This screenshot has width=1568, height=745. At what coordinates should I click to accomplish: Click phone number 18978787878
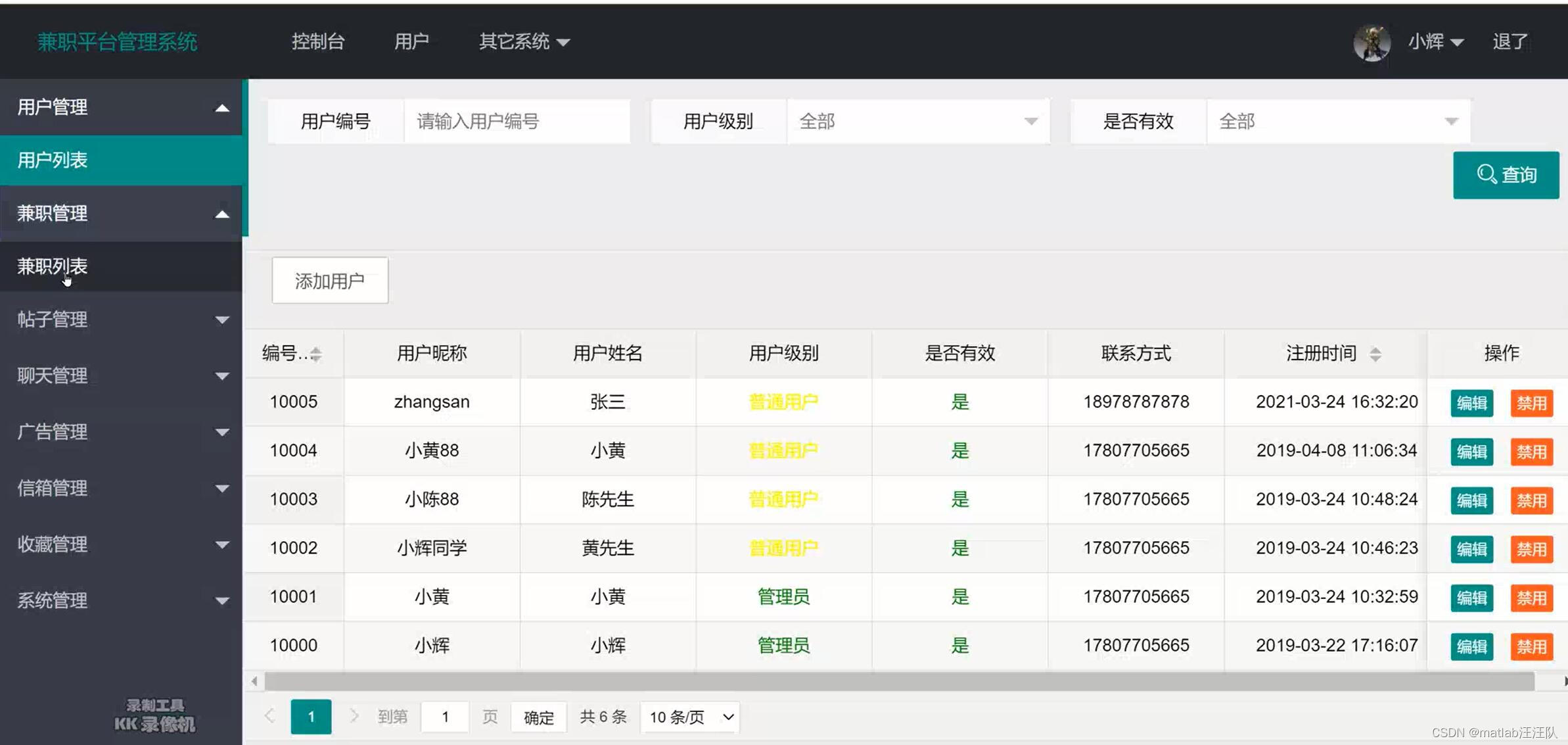coord(1136,402)
